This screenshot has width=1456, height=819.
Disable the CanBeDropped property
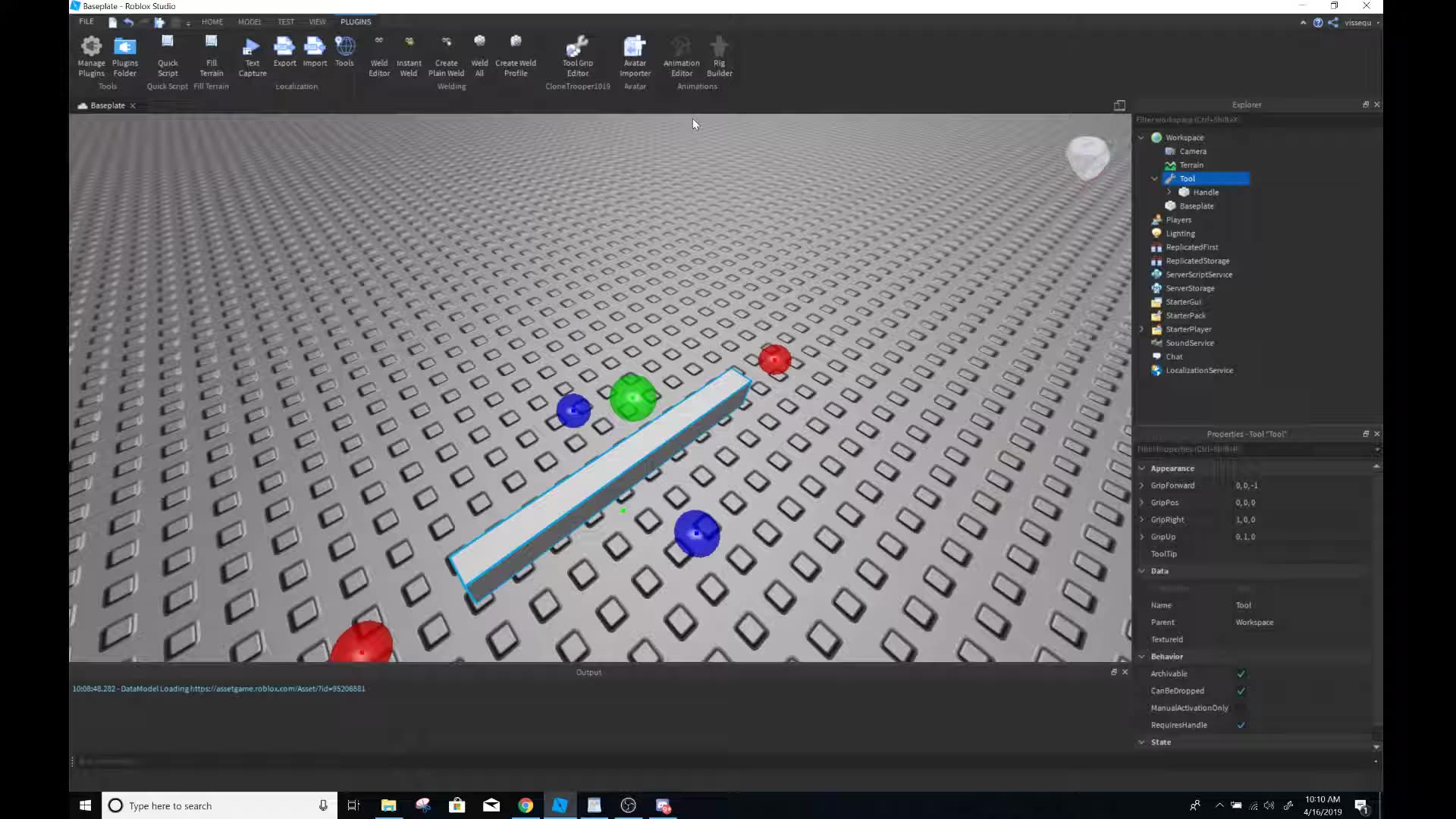[1241, 691]
